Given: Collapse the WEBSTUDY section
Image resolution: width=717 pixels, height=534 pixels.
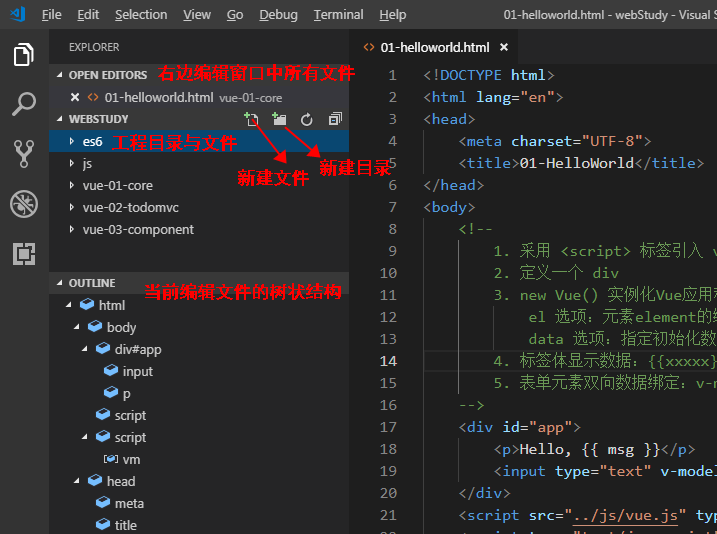Looking at the screenshot, I should tap(59, 119).
